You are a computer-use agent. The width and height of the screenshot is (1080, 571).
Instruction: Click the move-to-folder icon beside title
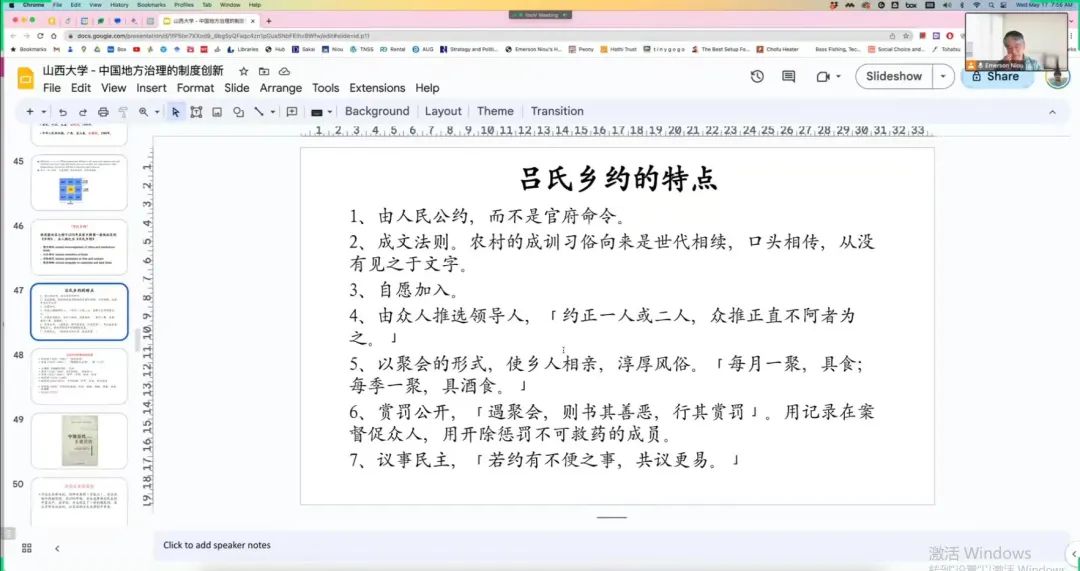click(264, 71)
